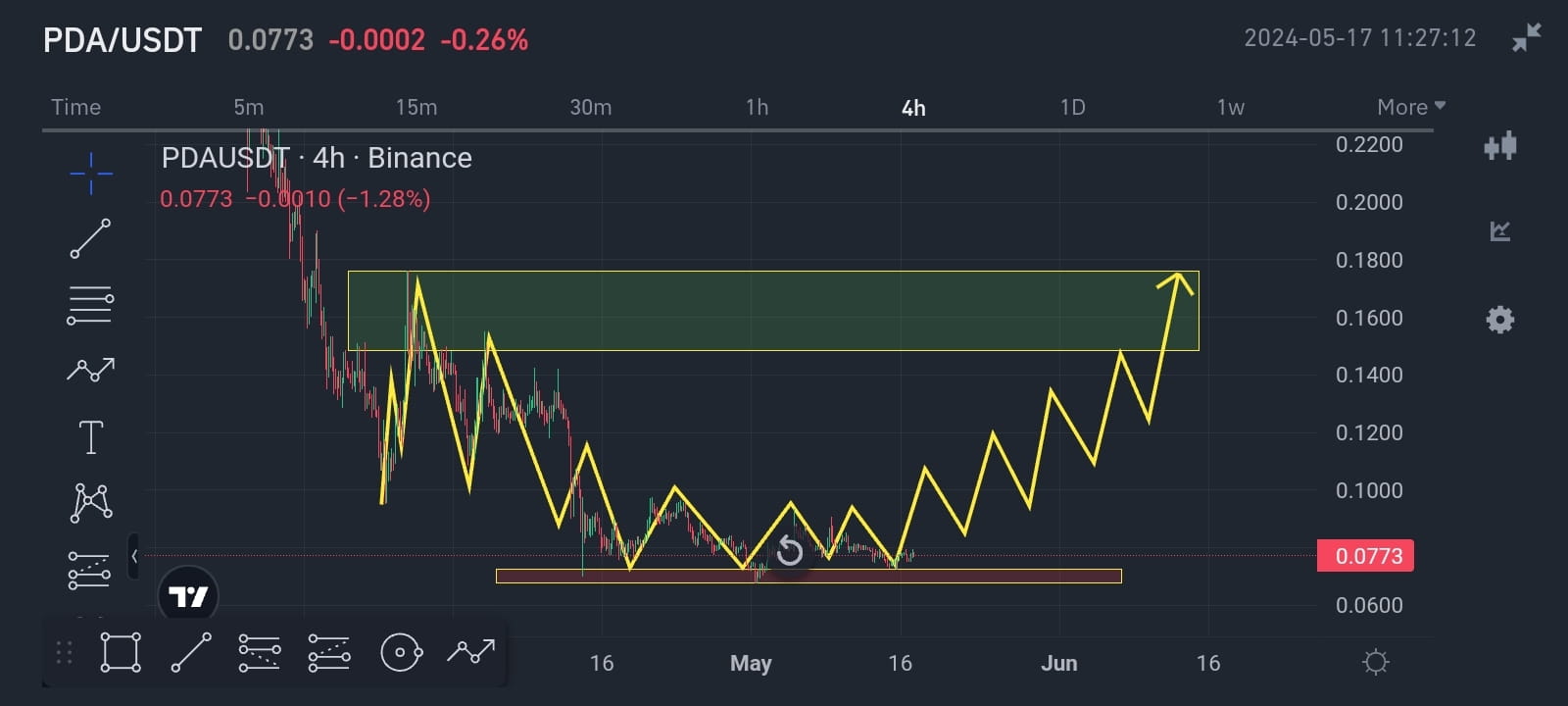Select the path arrow tool in floating toolbar
Viewport: 1568px width, 706px height.
(x=471, y=650)
